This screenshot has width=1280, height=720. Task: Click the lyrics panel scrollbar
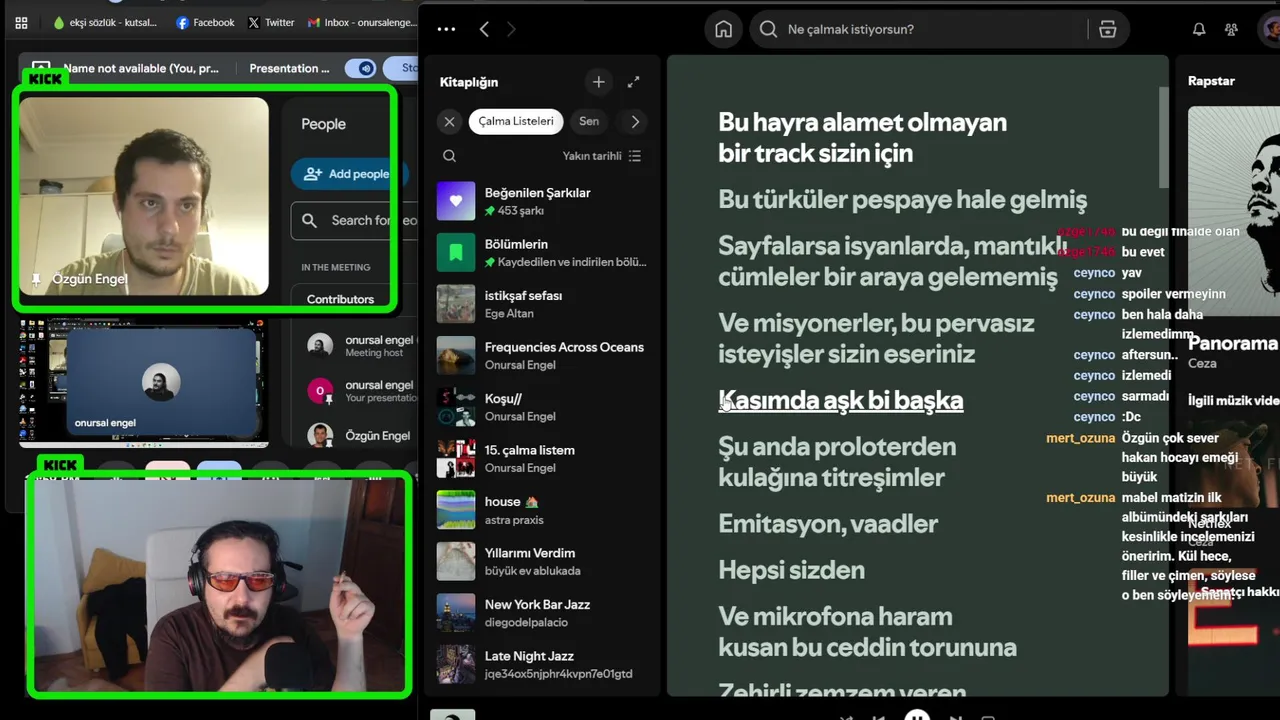click(x=1163, y=137)
